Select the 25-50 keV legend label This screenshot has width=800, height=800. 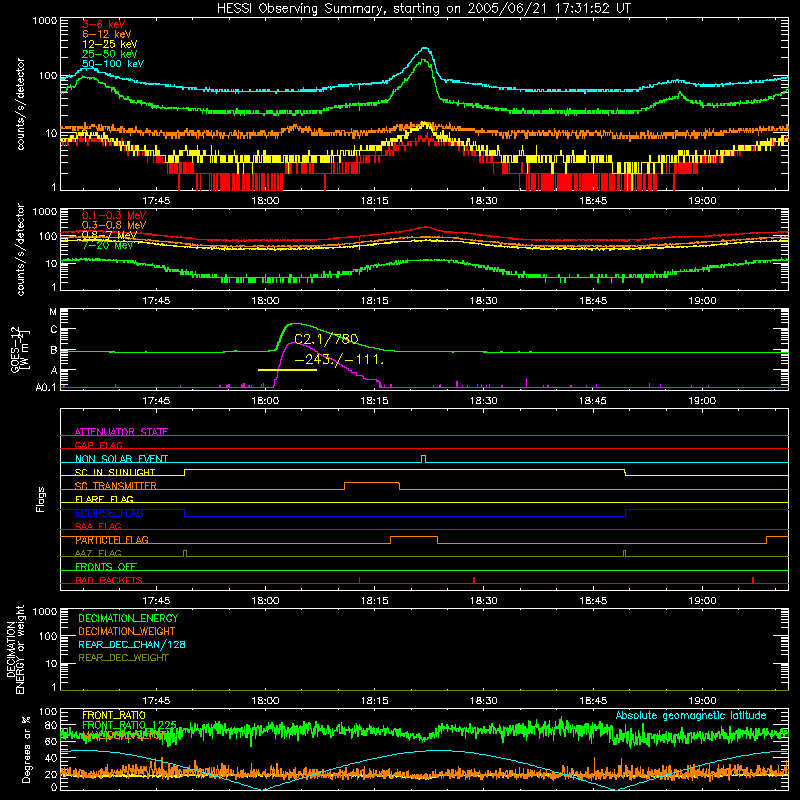pos(110,54)
